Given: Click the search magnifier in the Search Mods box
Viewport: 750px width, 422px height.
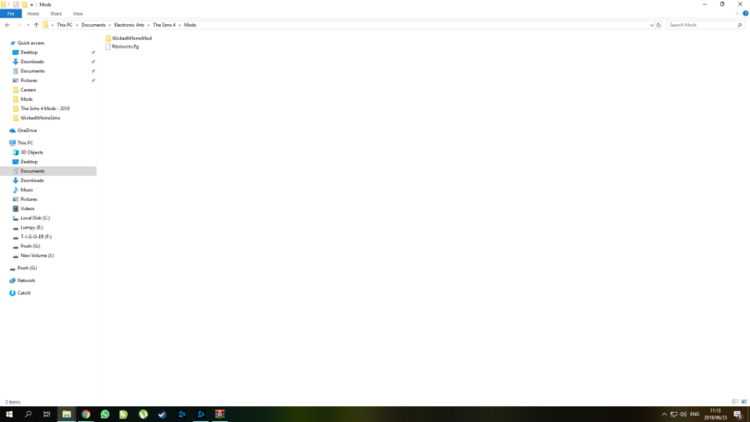Looking at the screenshot, I should tap(739, 25).
